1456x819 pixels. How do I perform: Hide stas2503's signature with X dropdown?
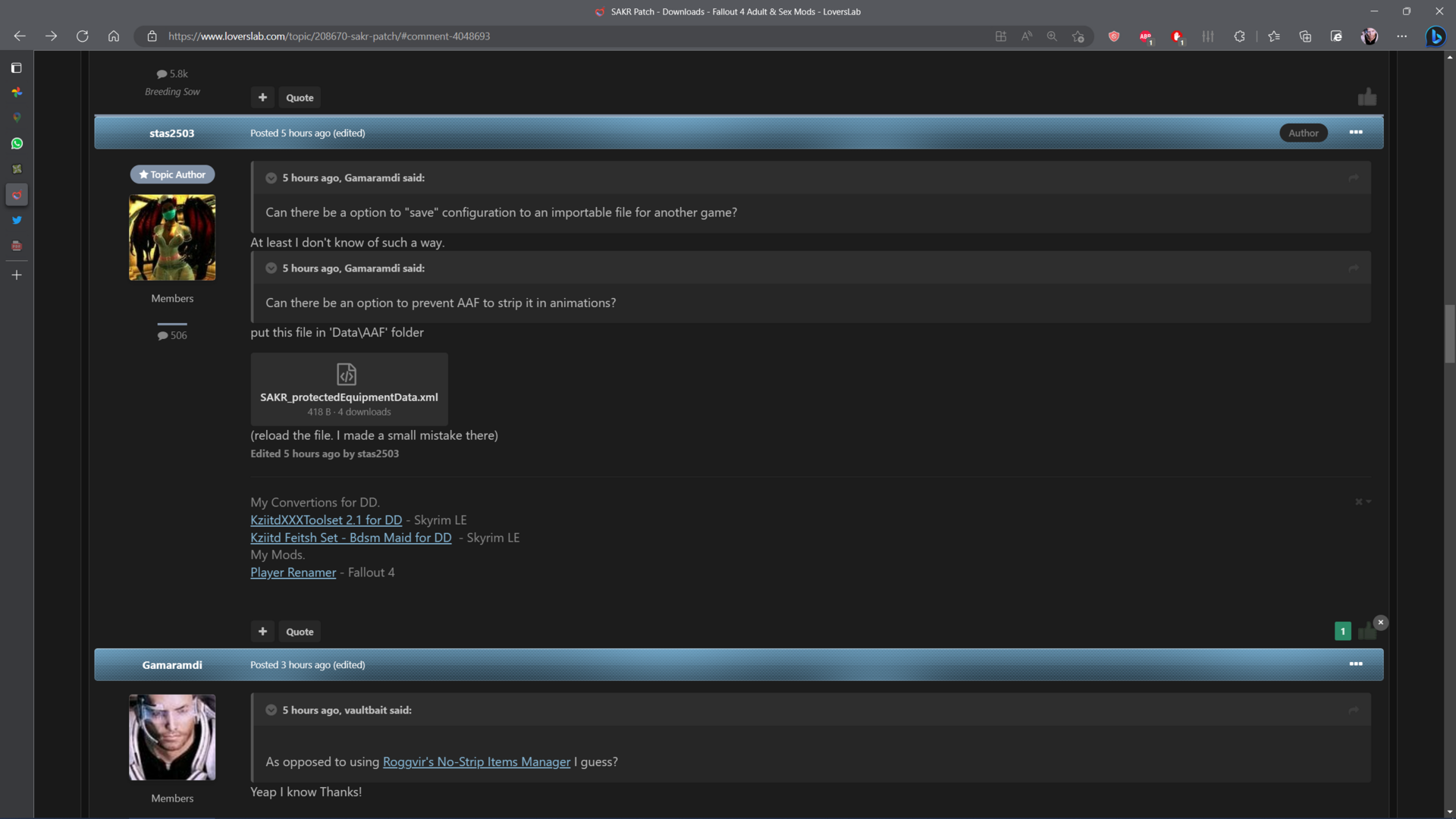pos(1363,501)
